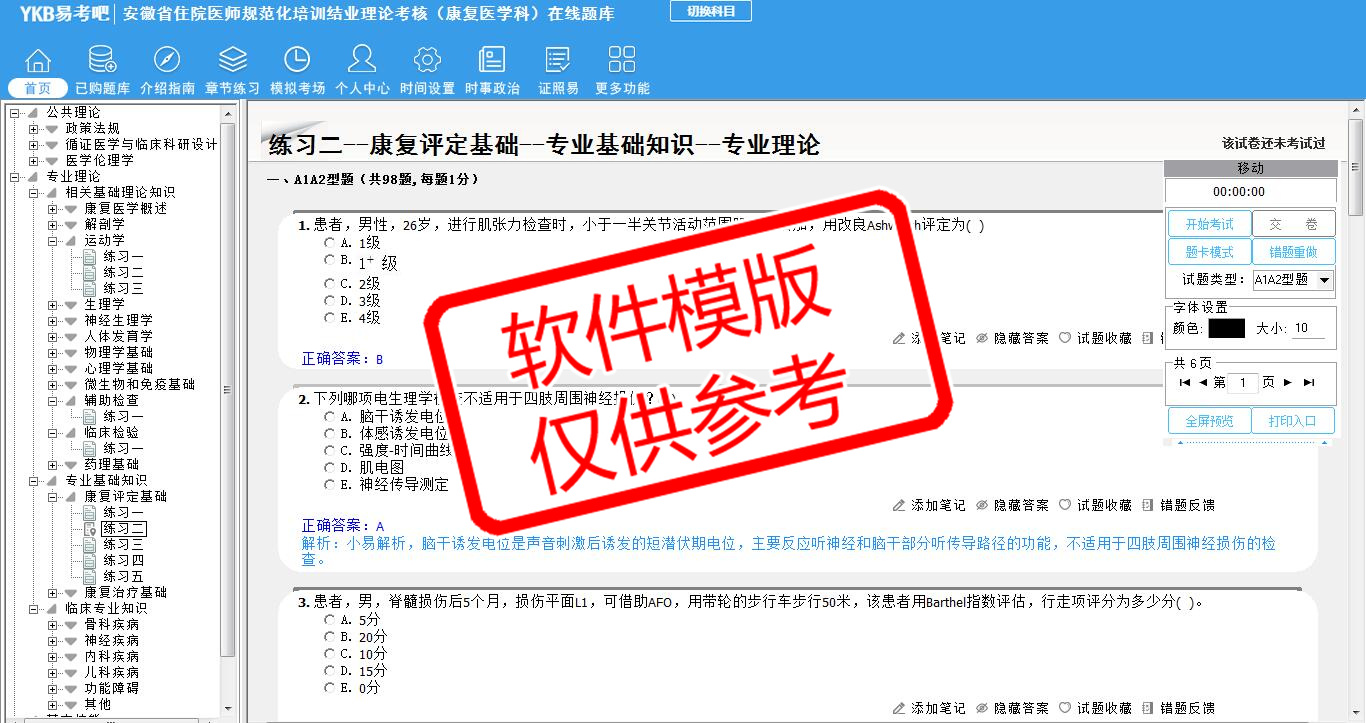
Task: Open 时间设置 gear icon
Action: 427,60
